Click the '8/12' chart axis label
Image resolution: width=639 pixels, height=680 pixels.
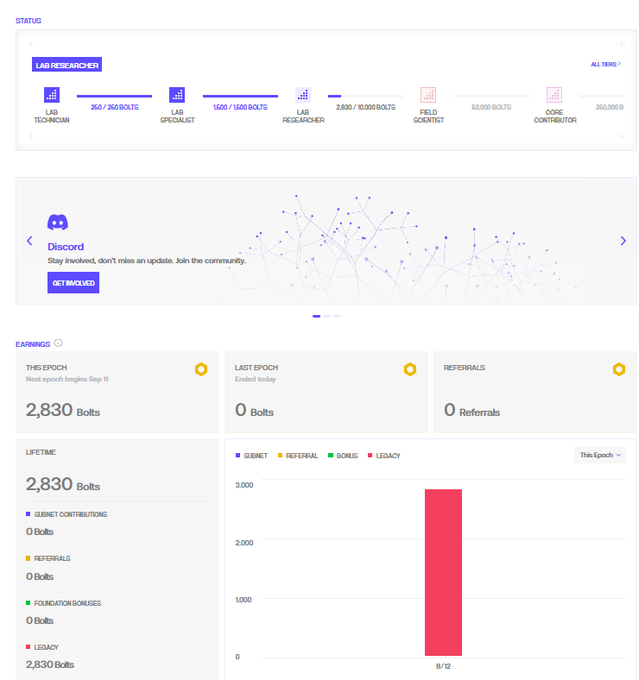coord(443,666)
